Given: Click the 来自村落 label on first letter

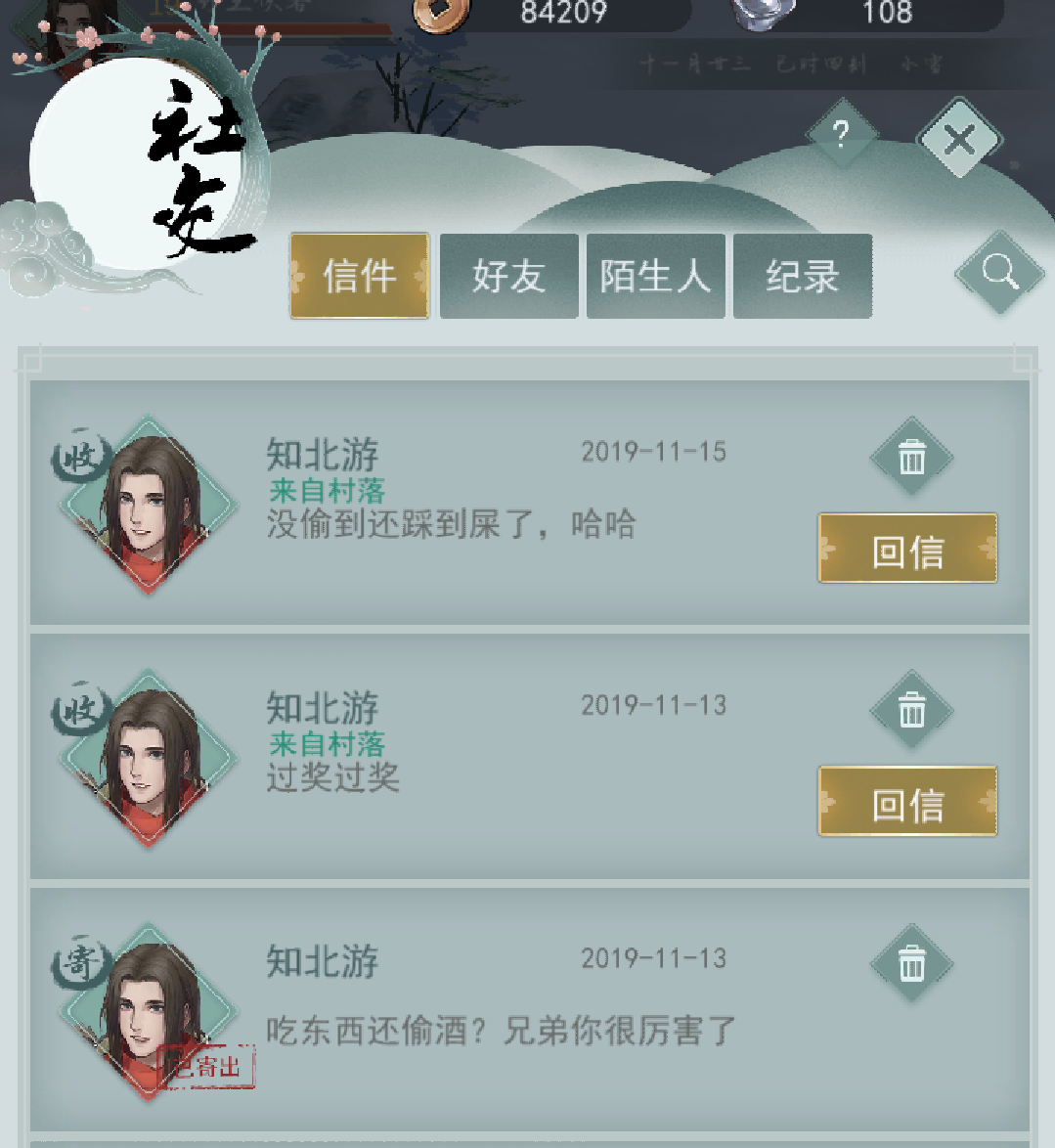Looking at the screenshot, I should click(327, 491).
